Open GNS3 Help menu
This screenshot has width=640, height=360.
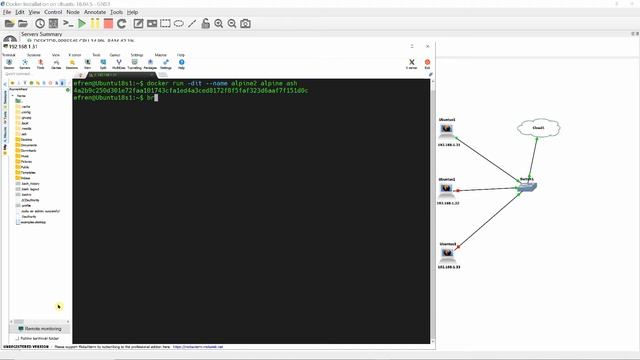pos(132,12)
